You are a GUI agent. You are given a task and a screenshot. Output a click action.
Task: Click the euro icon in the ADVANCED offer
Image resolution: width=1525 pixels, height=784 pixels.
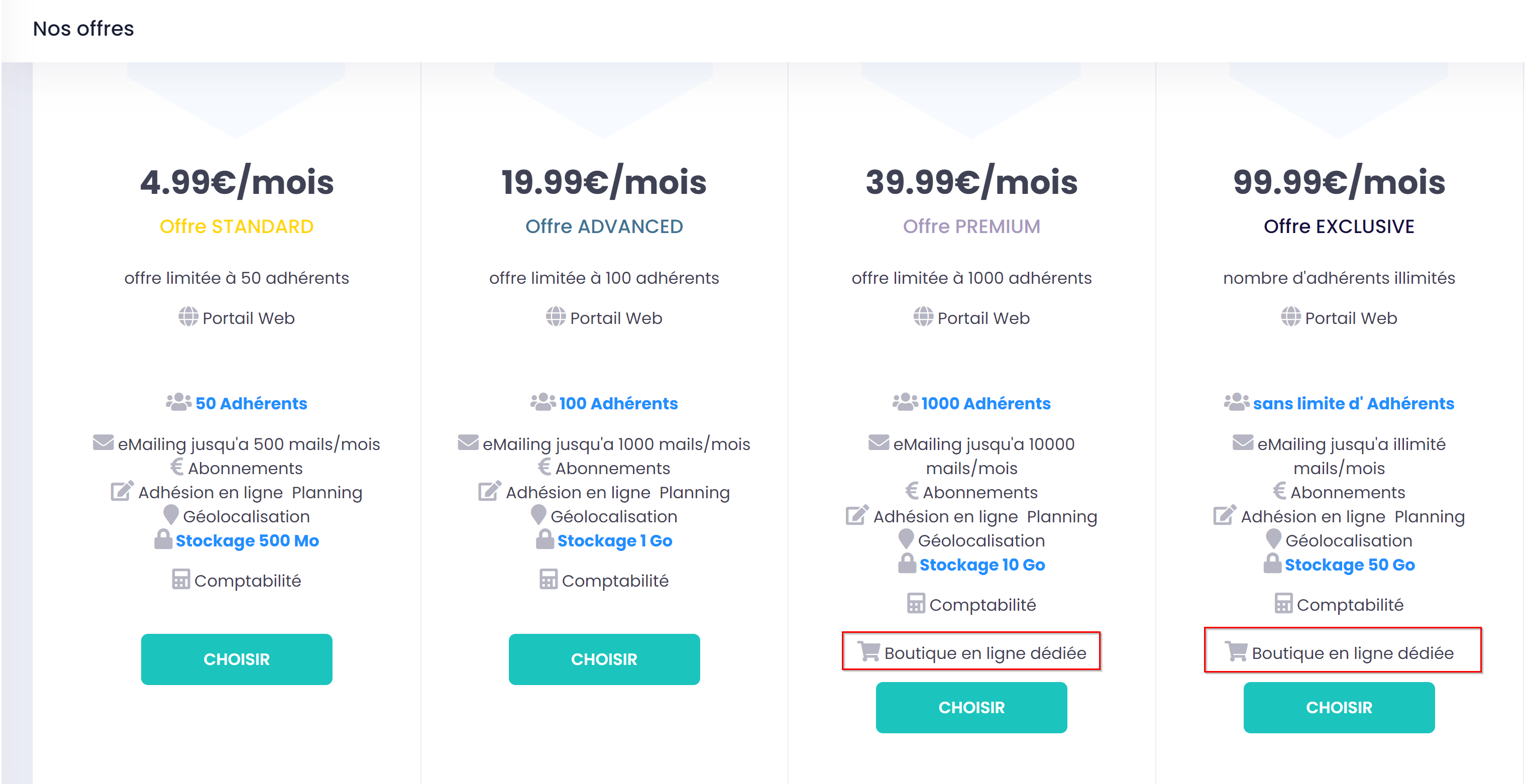pyautogui.click(x=544, y=467)
